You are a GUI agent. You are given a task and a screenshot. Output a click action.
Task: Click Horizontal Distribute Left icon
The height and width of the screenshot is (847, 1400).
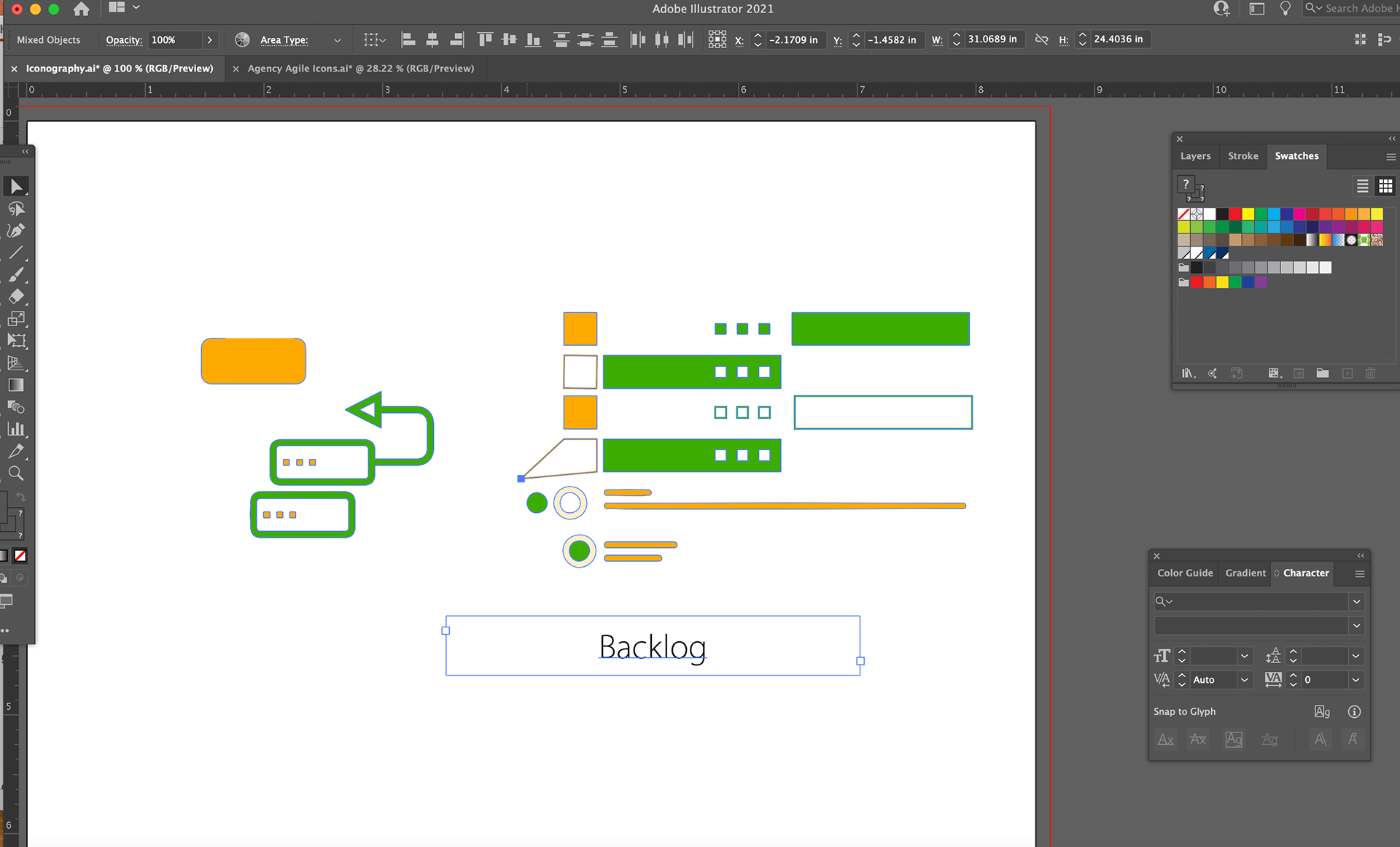click(637, 39)
